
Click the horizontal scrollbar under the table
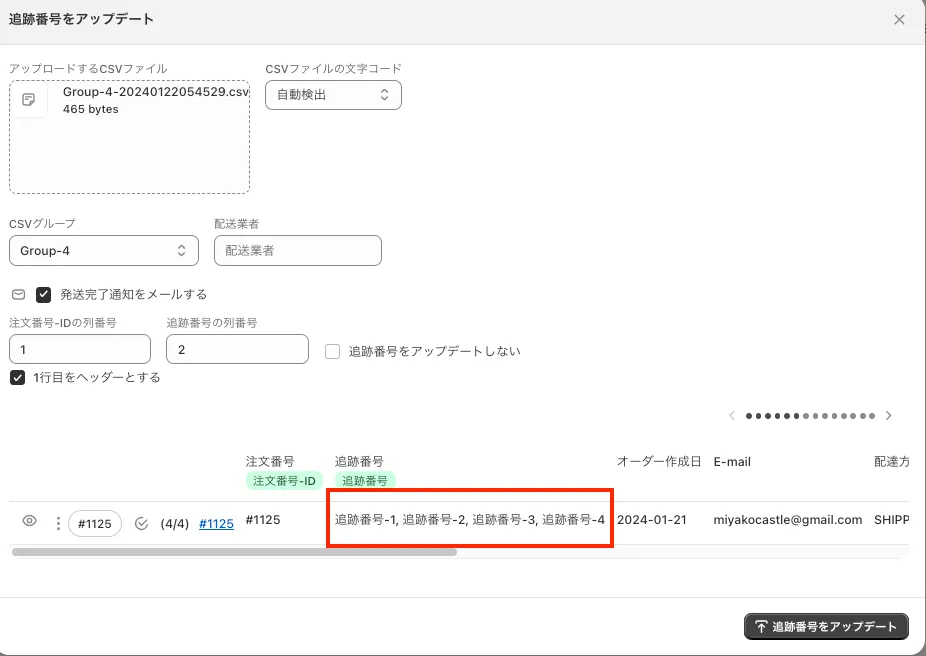[234, 551]
